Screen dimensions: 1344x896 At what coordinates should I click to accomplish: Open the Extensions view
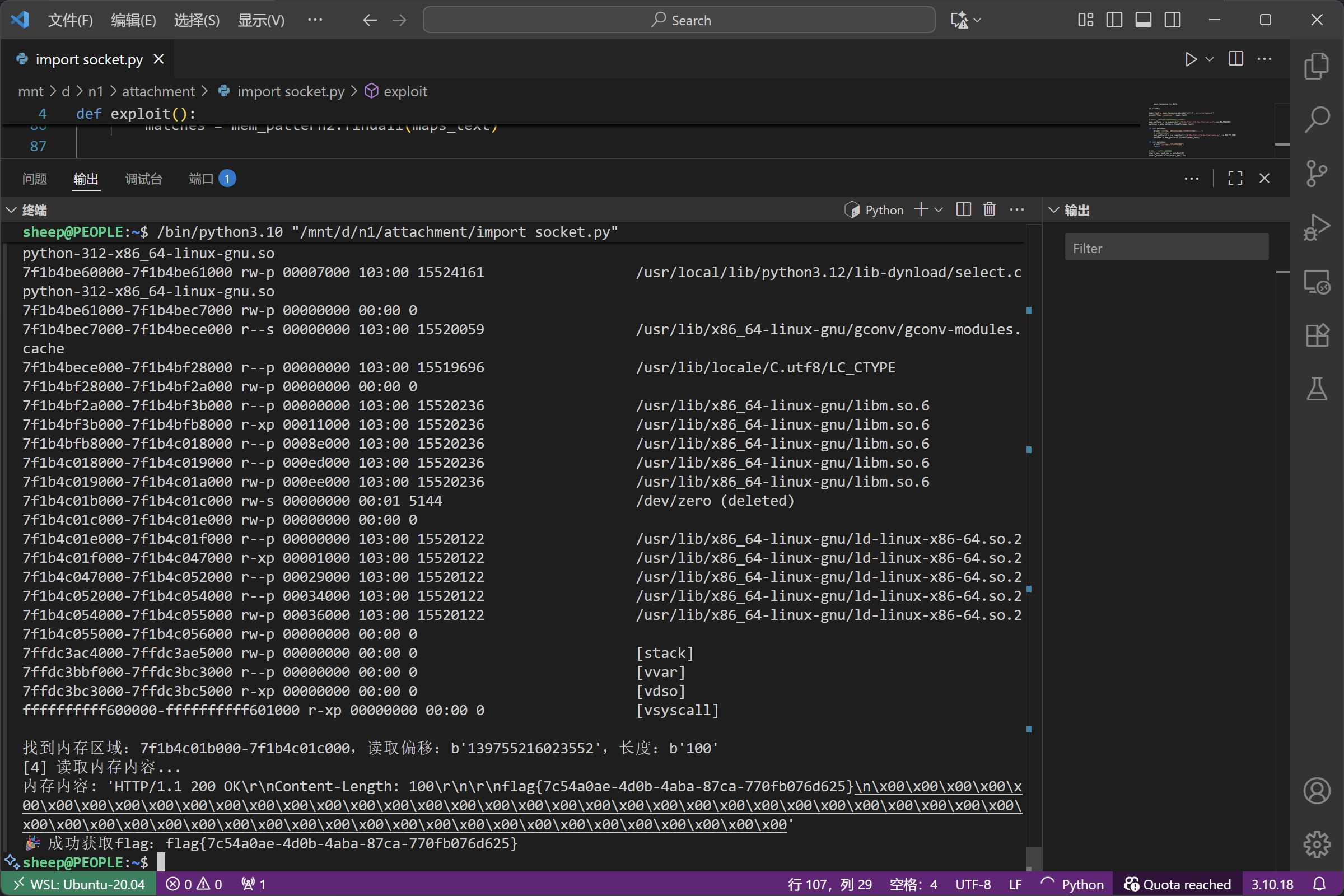pos(1317,335)
